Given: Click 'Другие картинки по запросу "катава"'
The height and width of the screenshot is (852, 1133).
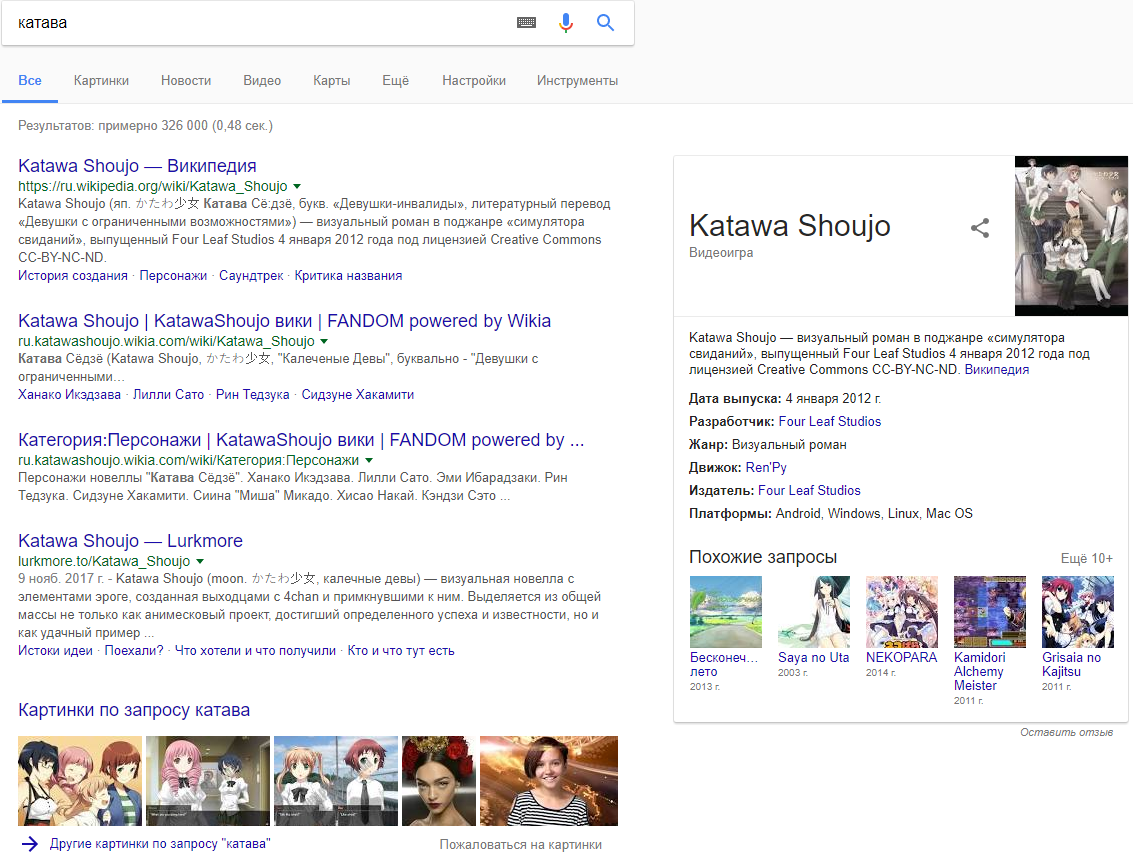Looking at the screenshot, I should (160, 843).
